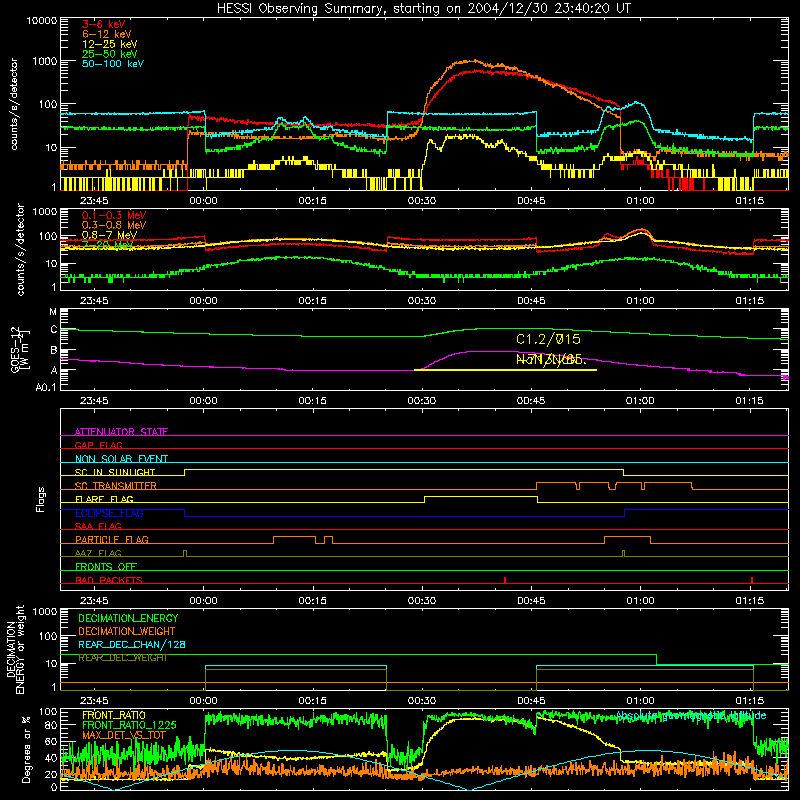
Task: Click the 0.8-7 MeV legend label
Action: click(110, 235)
